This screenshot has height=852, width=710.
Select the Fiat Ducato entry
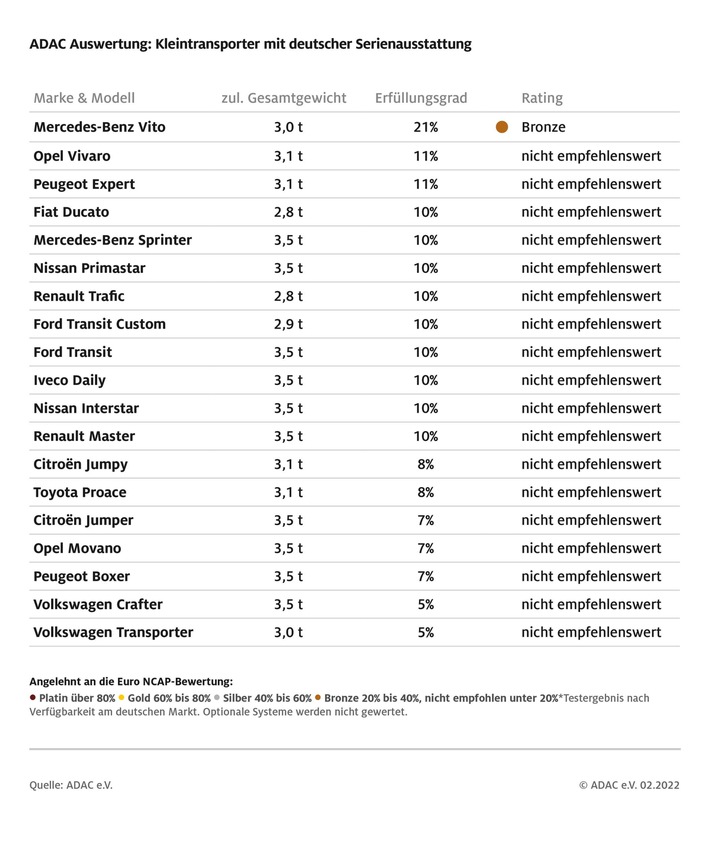(71, 212)
